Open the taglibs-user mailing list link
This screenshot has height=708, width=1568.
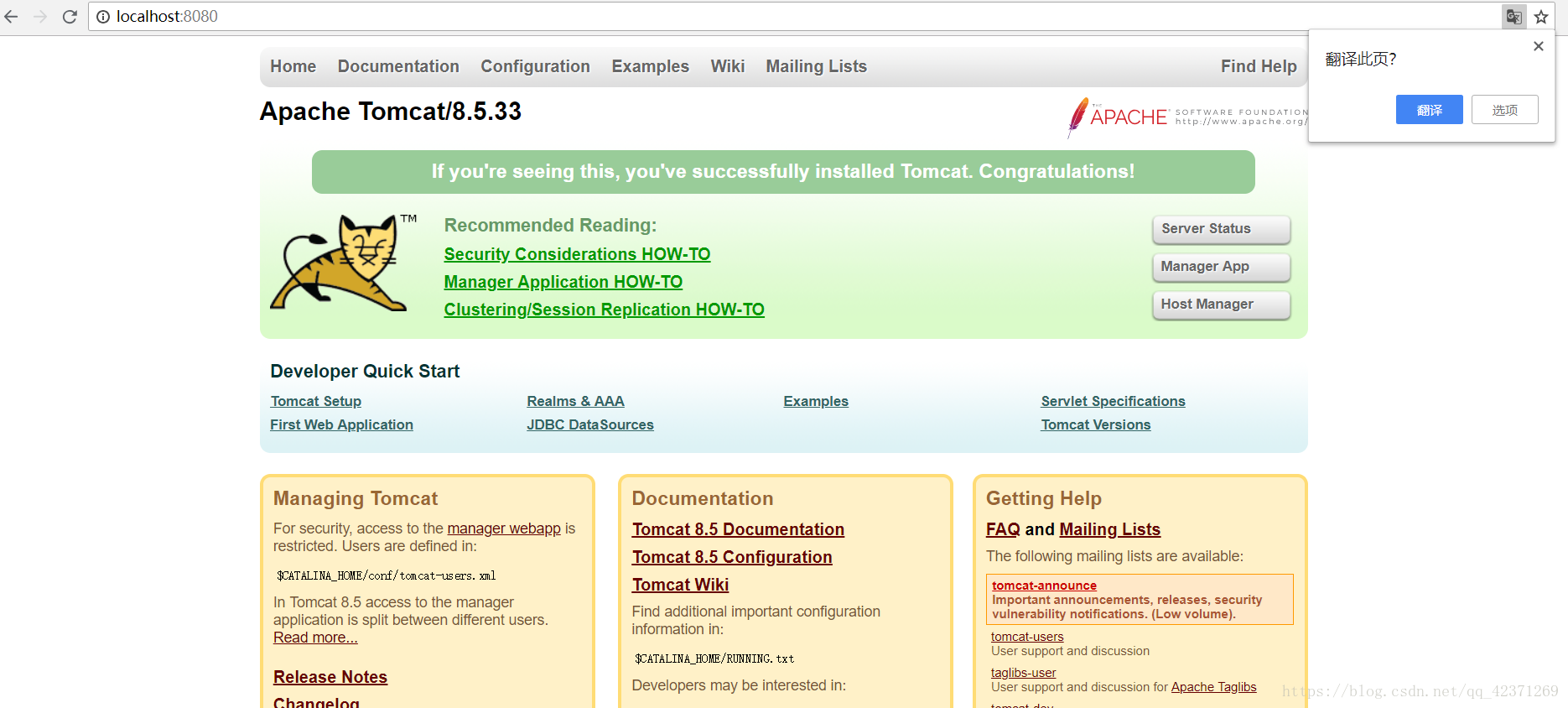pyautogui.click(x=1023, y=673)
